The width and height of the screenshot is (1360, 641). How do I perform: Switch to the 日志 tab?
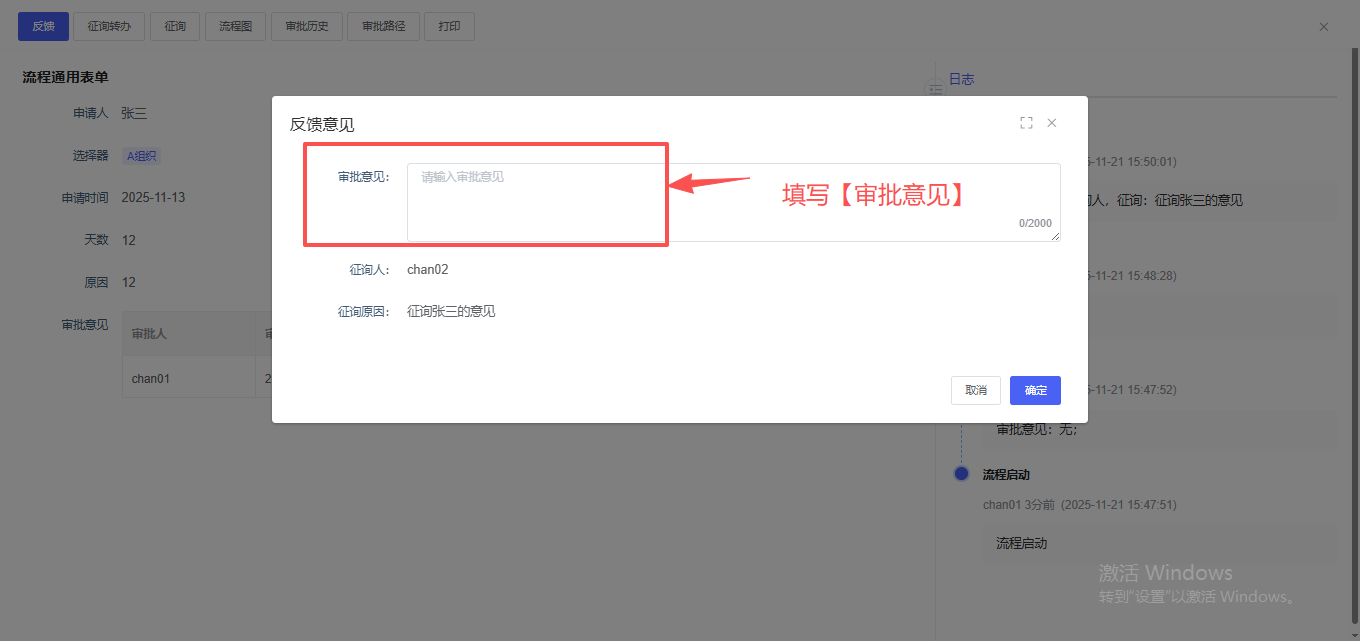tap(961, 79)
